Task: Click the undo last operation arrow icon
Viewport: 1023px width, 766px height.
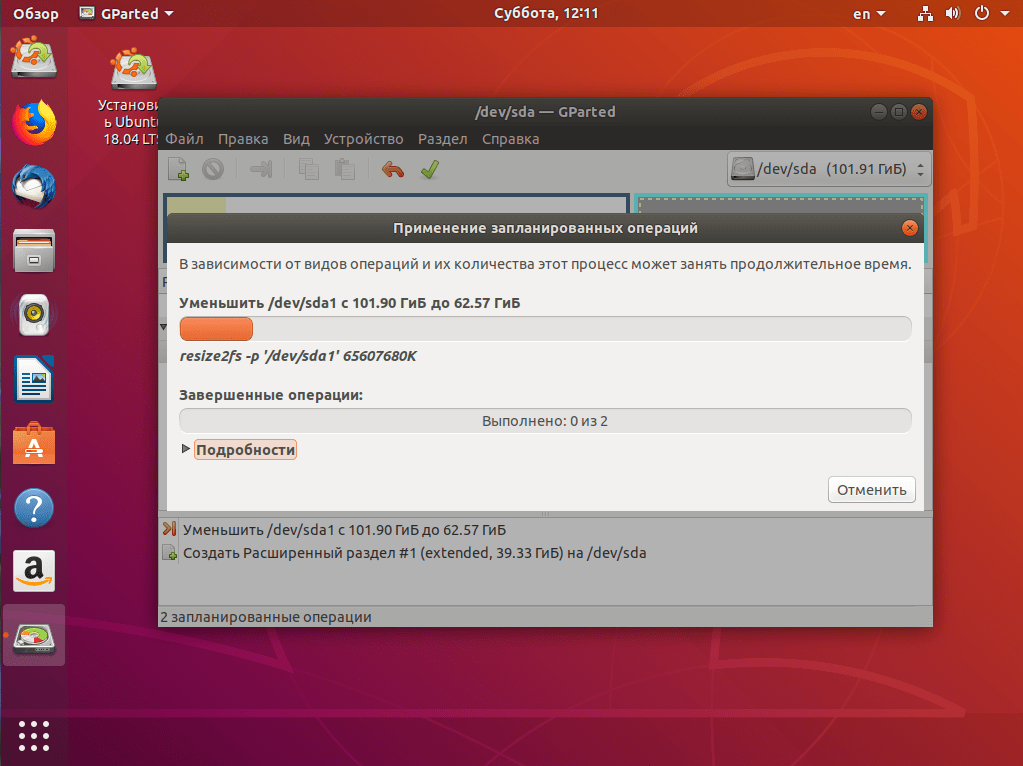Action: coord(393,170)
